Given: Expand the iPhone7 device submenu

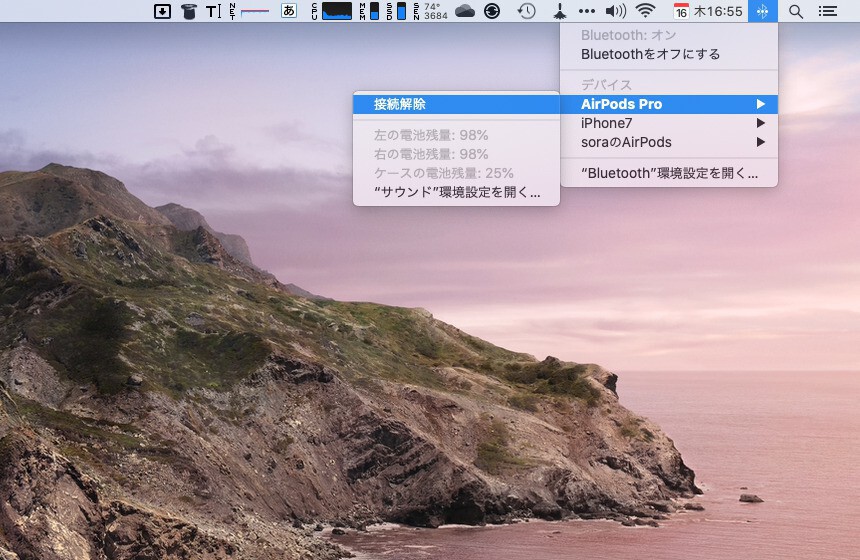Looking at the screenshot, I should point(668,123).
